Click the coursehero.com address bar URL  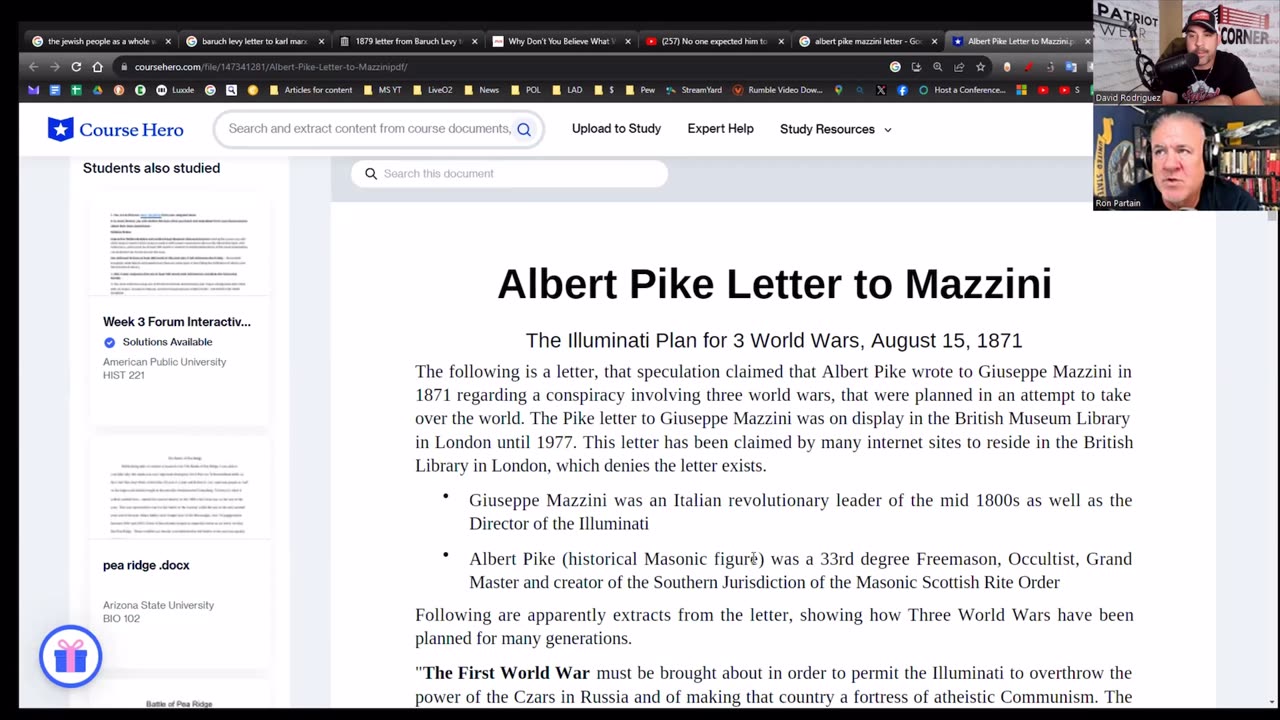point(271,67)
